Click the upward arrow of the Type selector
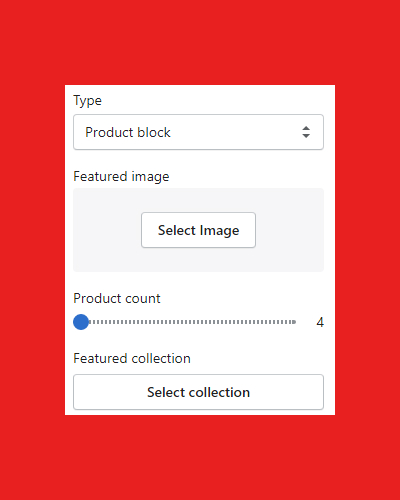Screen dimensions: 400x500 point(306,128)
